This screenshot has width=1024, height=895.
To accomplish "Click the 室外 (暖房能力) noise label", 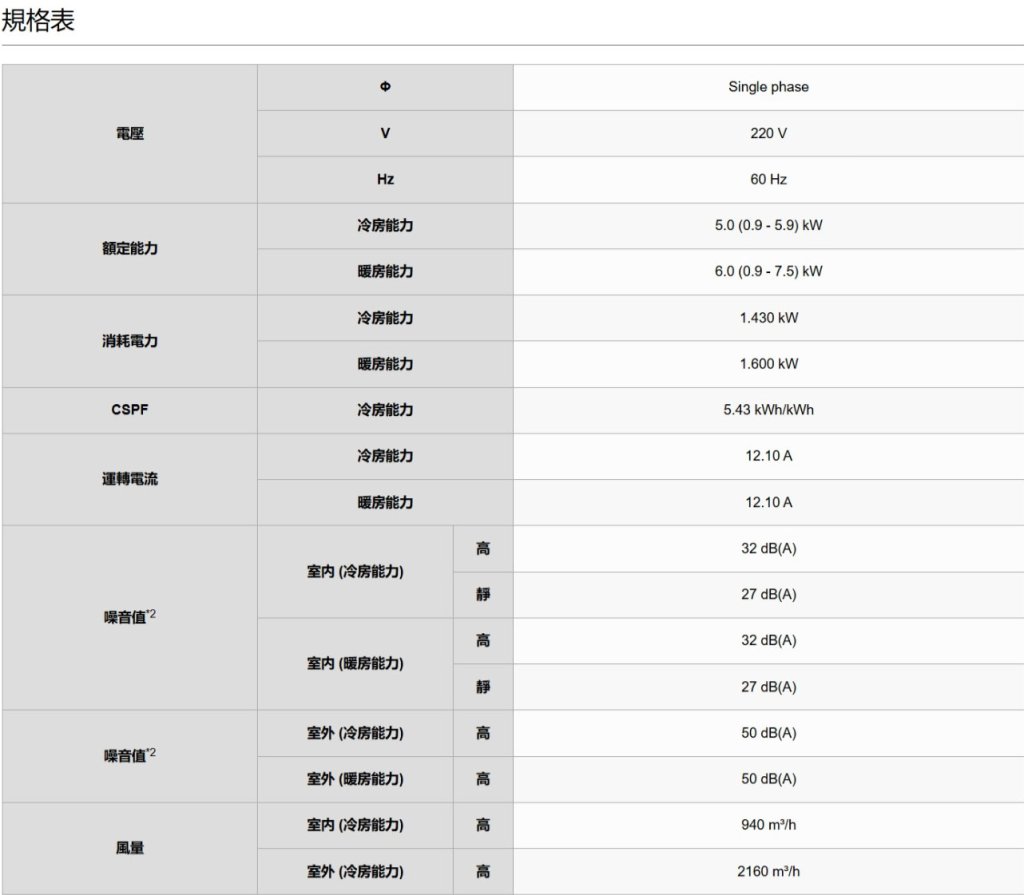I will [x=355, y=779].
